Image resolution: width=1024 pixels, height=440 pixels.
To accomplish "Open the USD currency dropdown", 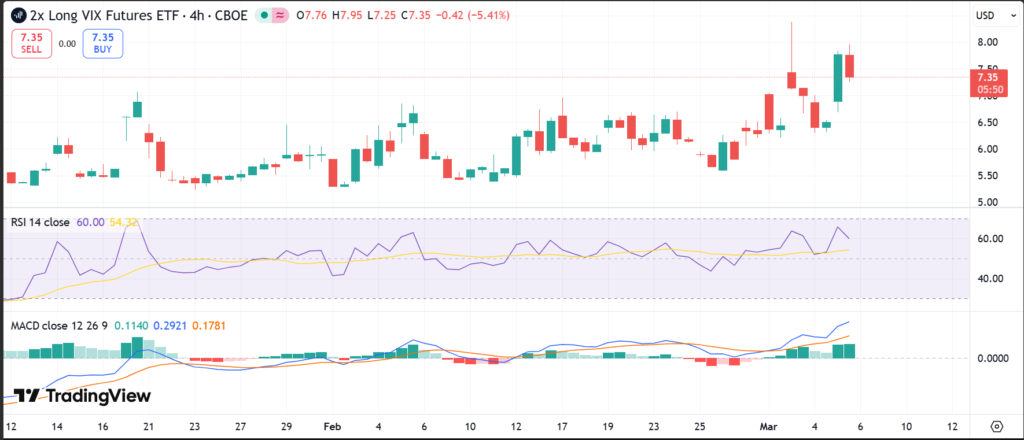I will tap(987, 16).
